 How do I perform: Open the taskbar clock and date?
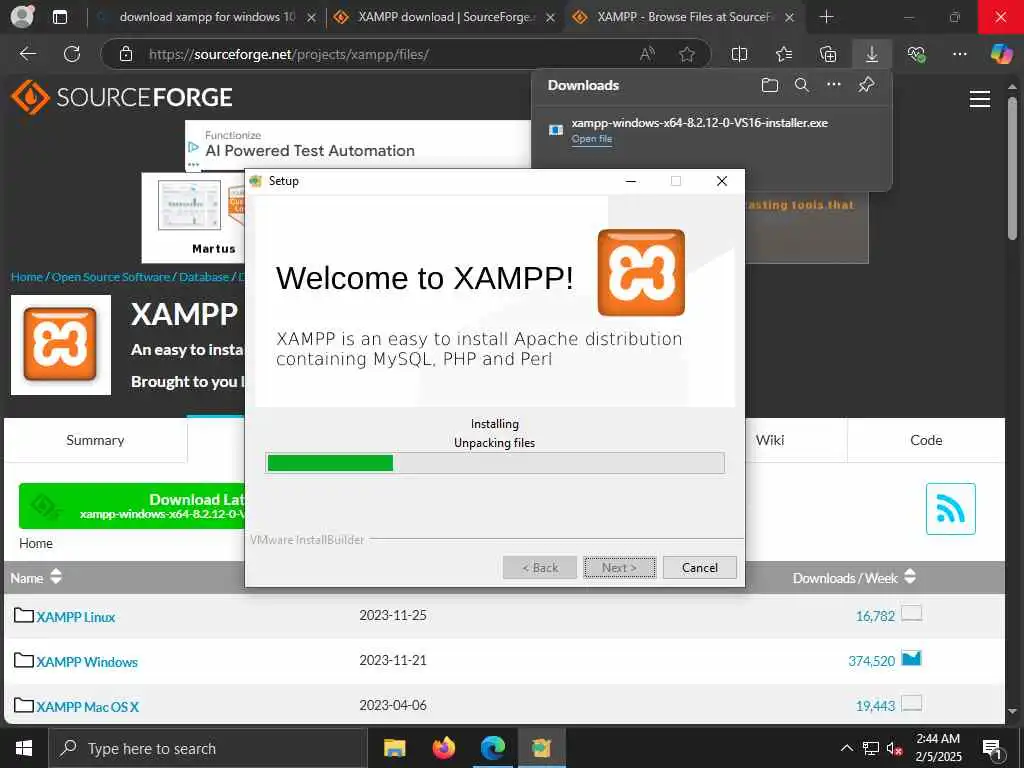938,748
